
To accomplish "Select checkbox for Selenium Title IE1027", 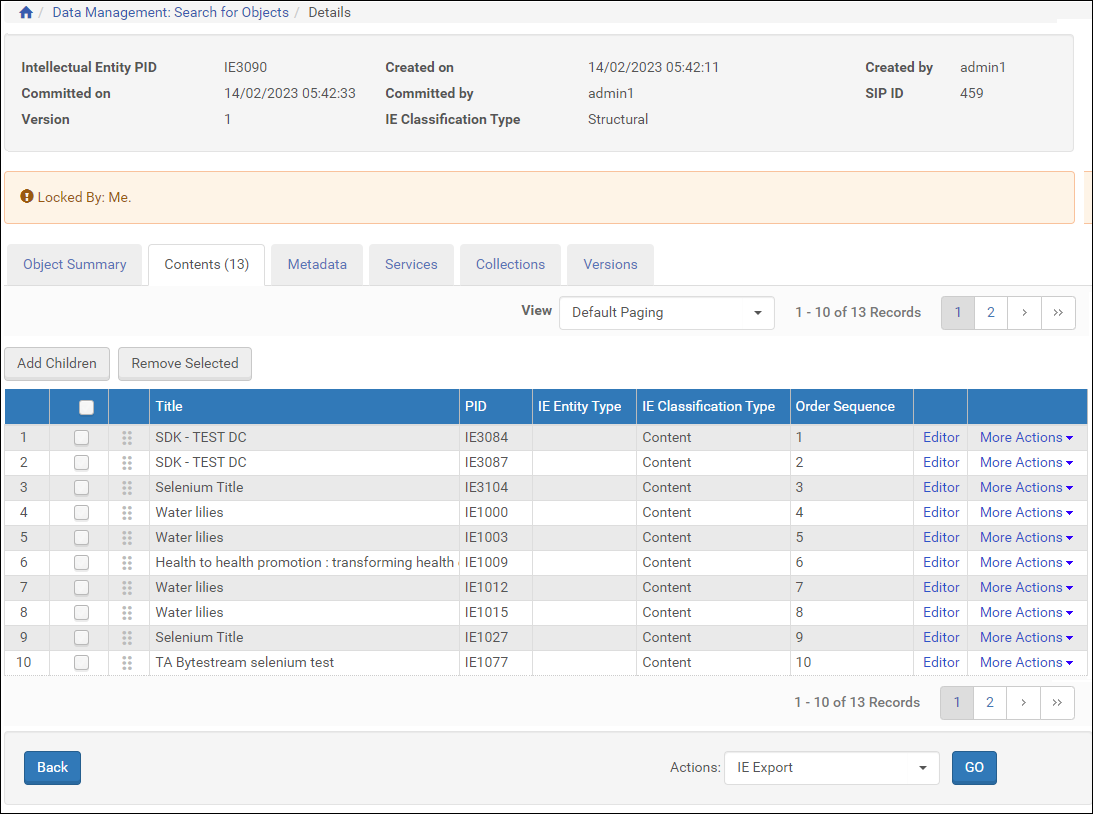I will tap(82, 638).
